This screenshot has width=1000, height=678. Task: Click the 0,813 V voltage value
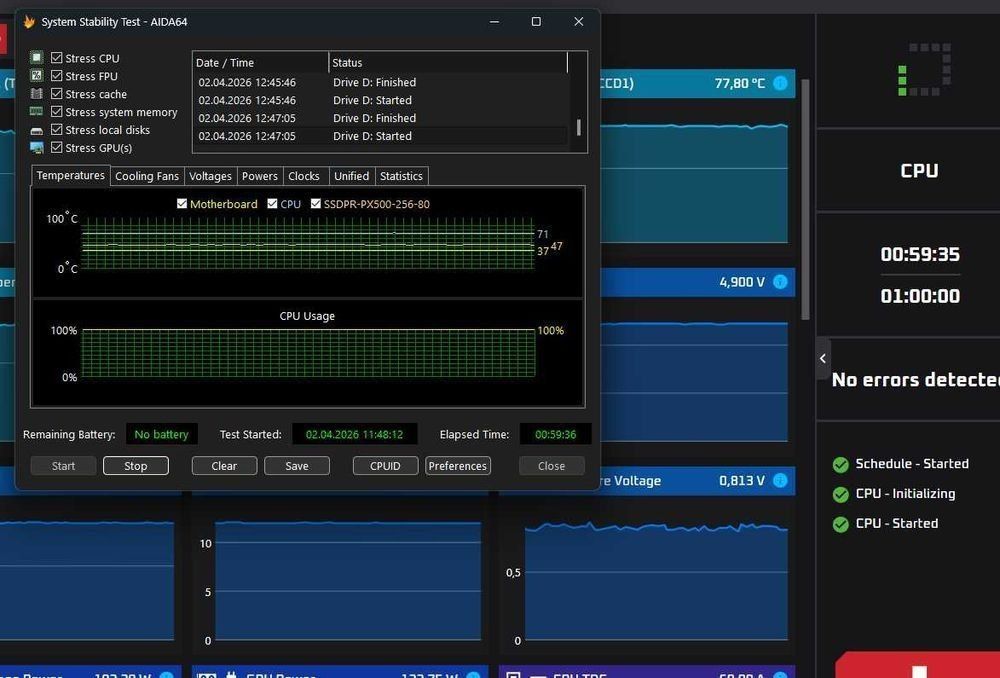point(742,481)
